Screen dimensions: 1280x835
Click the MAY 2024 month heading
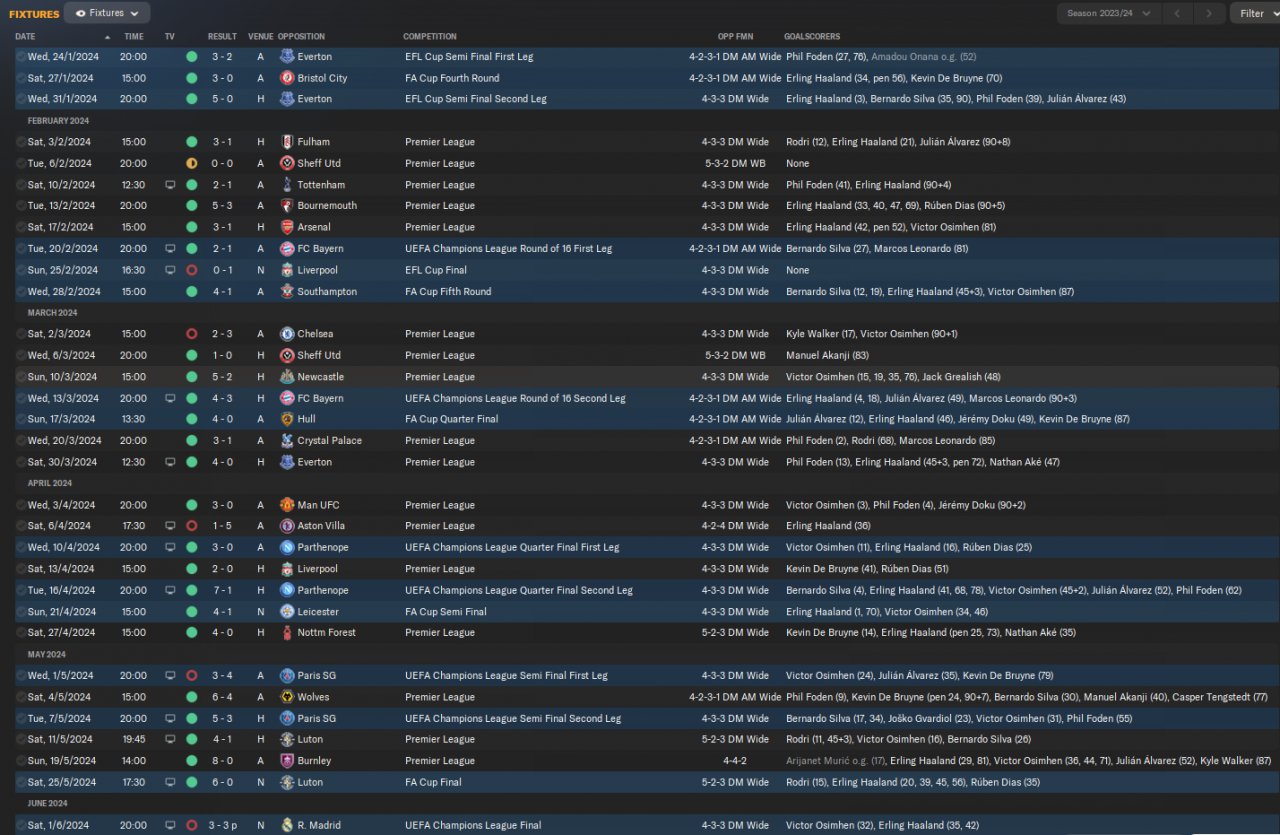(x=46, y=655)
